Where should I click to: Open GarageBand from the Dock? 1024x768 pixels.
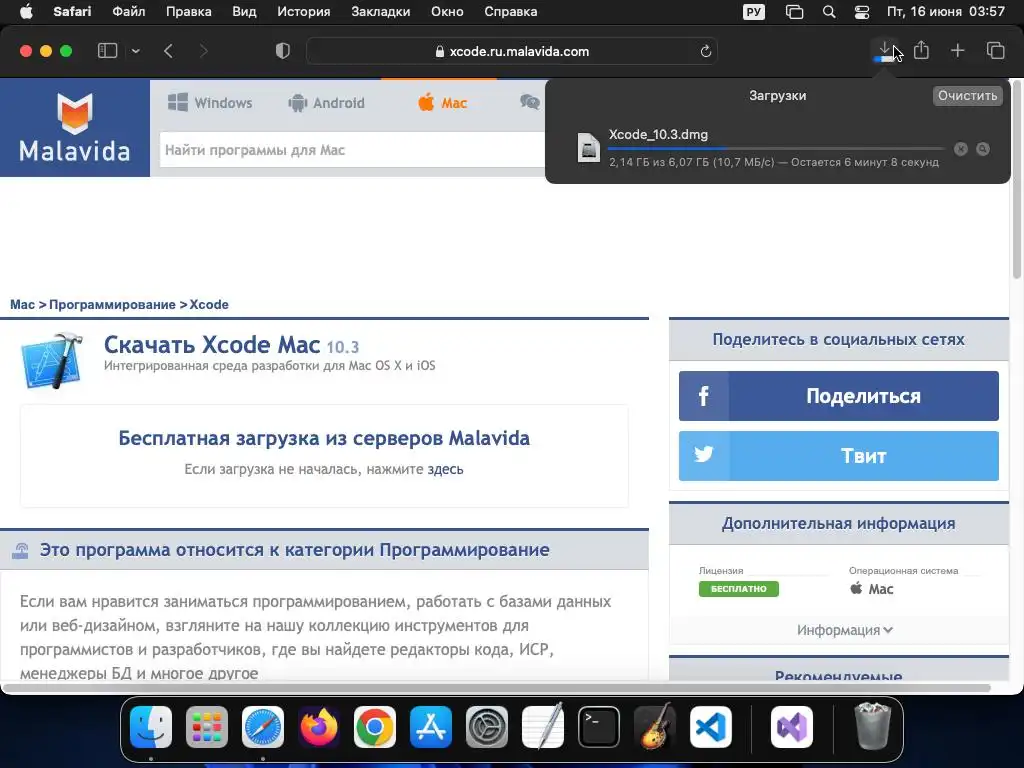click(655, 727)
